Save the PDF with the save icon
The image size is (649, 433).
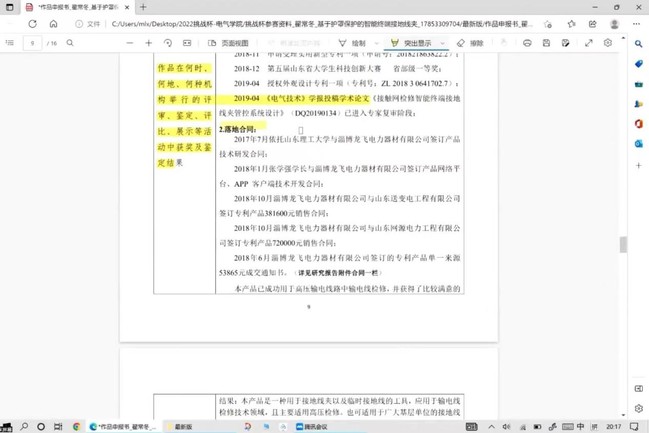click(546, 43)
